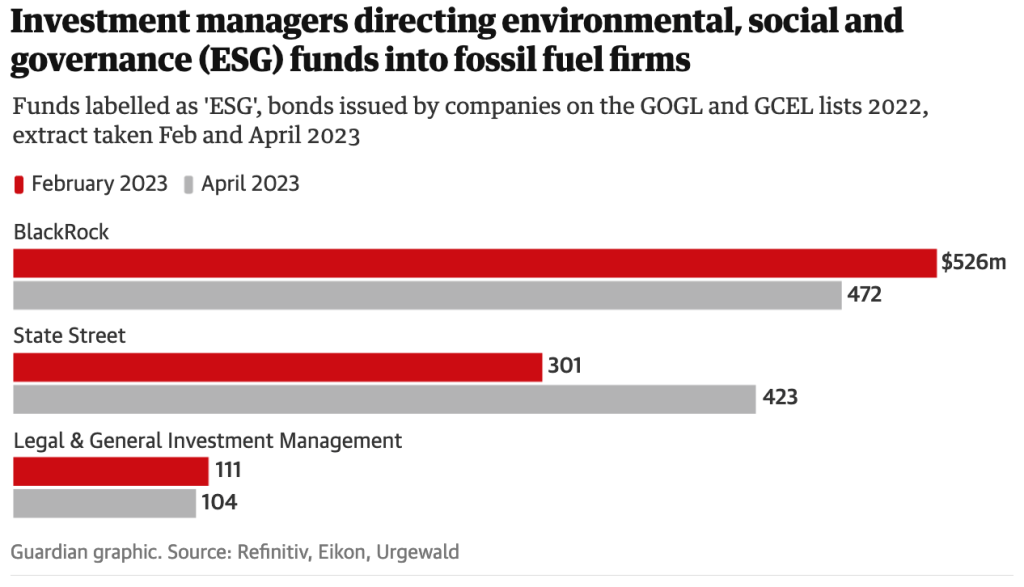Click the 301 value label
Screen dimensions: 1024x587
coord(565,367)
